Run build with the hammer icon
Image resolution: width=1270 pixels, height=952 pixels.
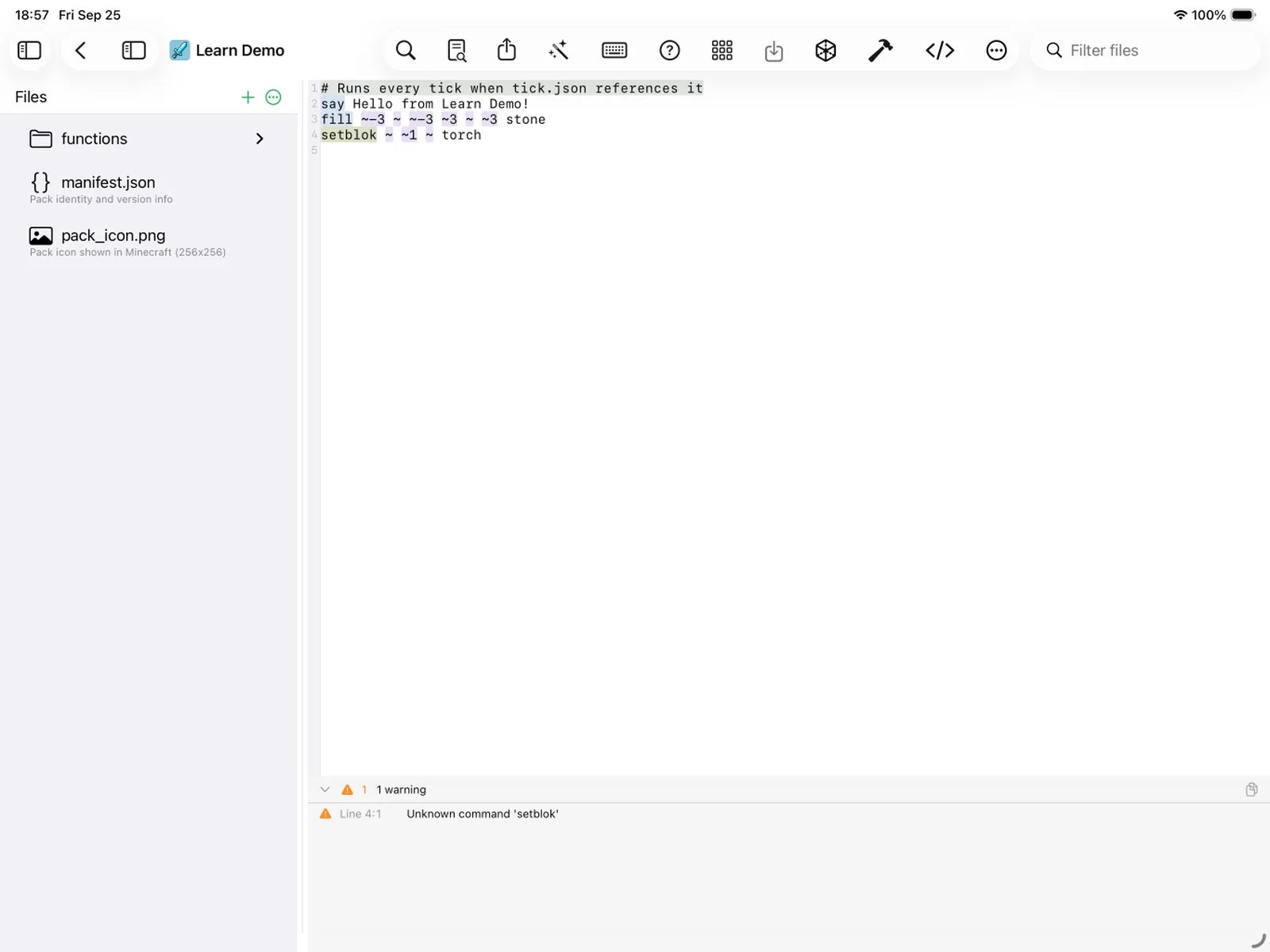(880, 51)
